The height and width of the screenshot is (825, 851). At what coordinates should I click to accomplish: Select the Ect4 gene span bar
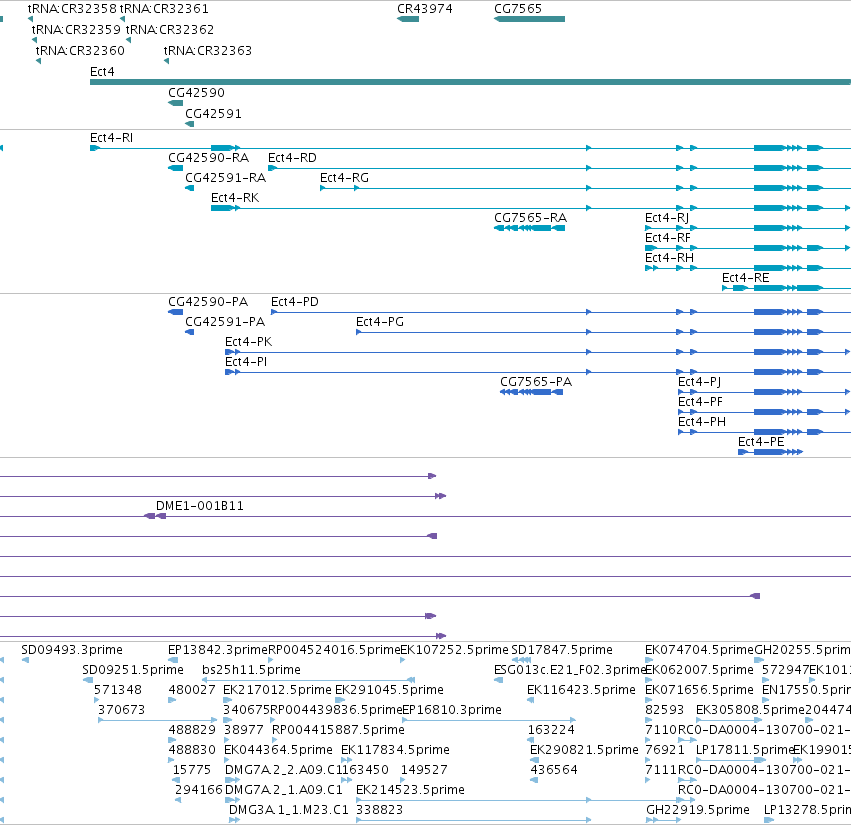[470, 82]
